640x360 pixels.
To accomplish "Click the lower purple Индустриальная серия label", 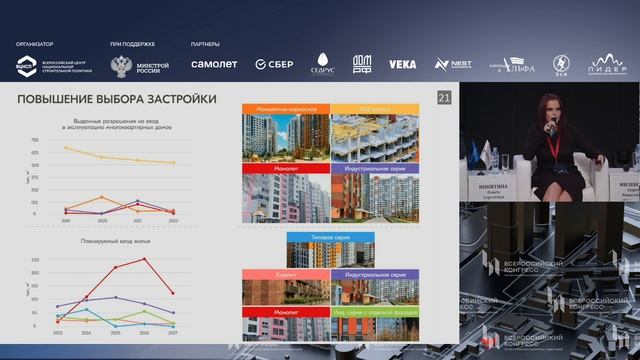I will pos(375,275).
